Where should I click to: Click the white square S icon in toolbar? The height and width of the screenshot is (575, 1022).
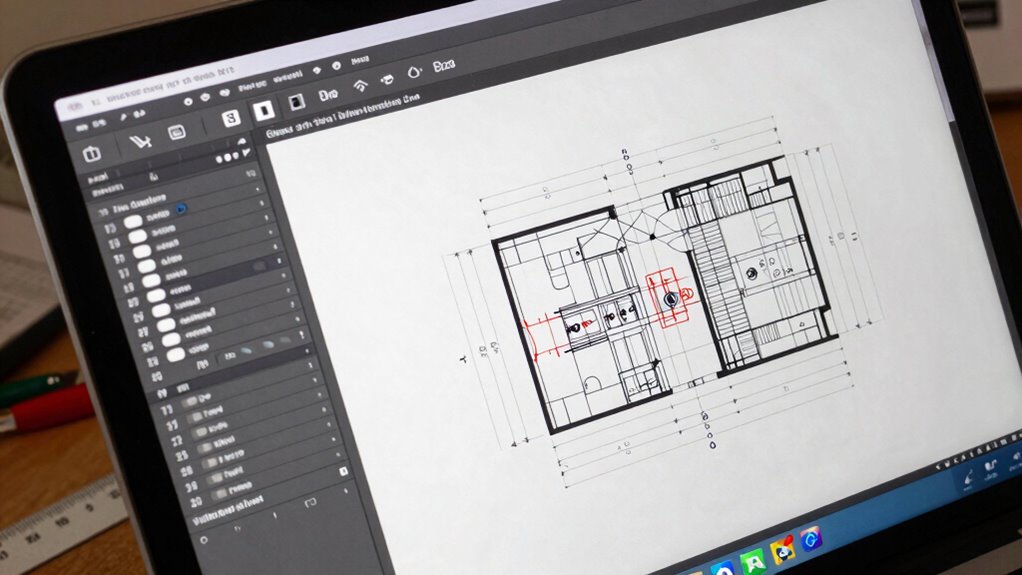point(232,118)
